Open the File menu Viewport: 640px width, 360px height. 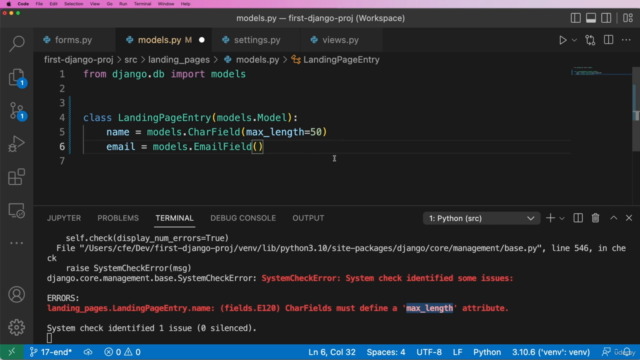point(39,4)
